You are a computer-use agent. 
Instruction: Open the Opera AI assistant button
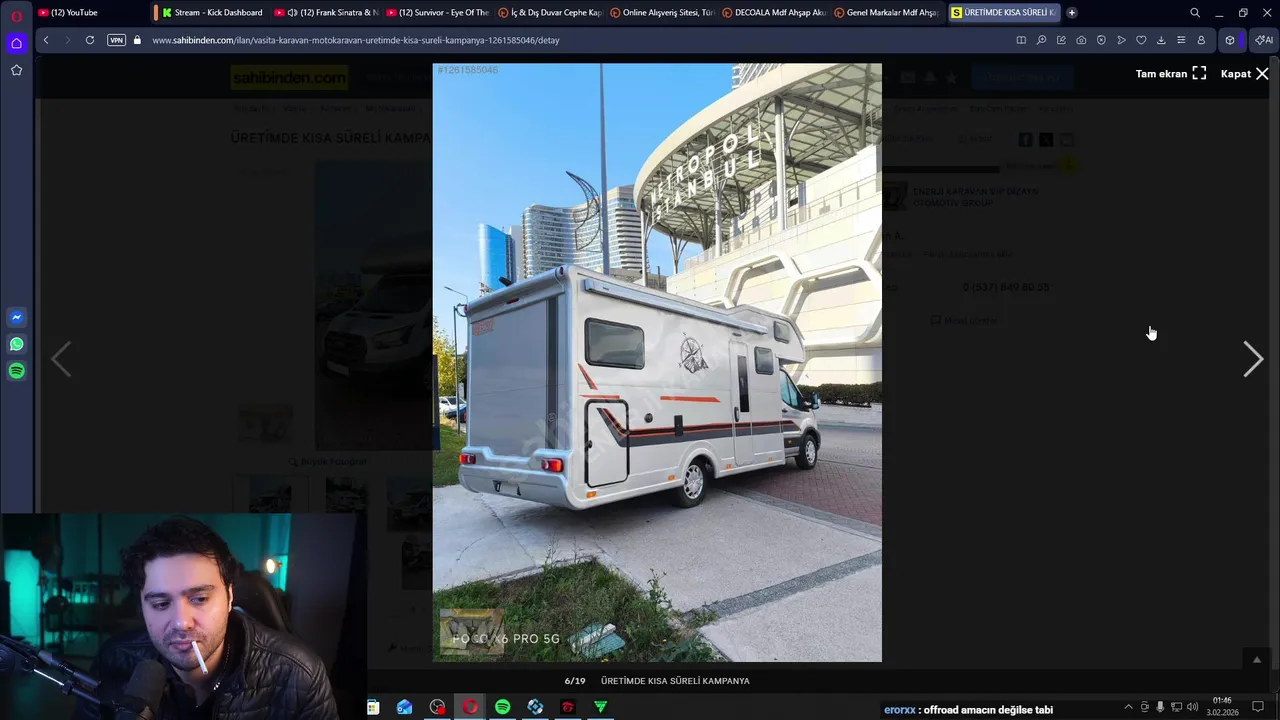(x=1263, y=40)
